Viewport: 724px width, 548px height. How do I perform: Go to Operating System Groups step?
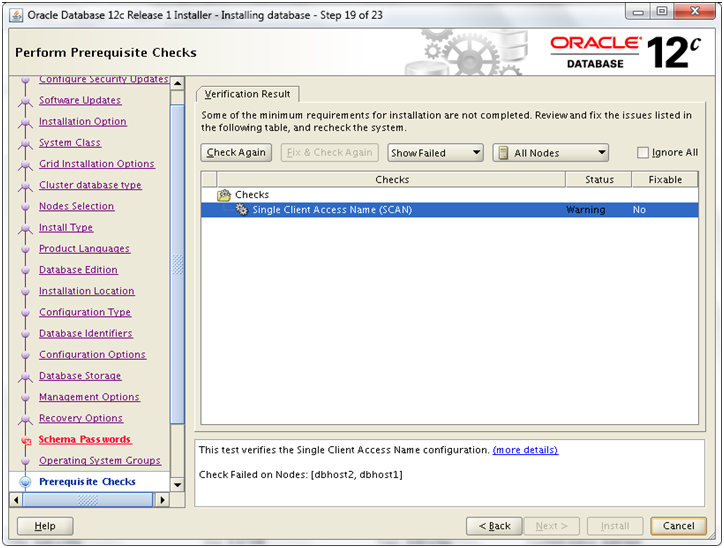pos(100,461)
